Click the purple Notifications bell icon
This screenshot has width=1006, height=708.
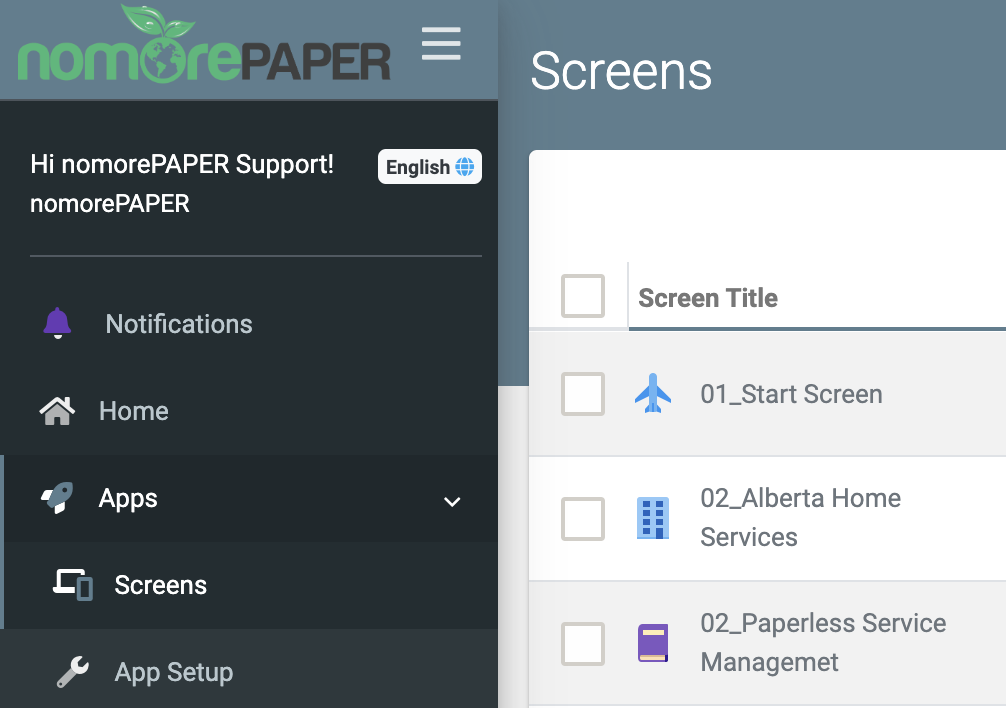[57, 323]
